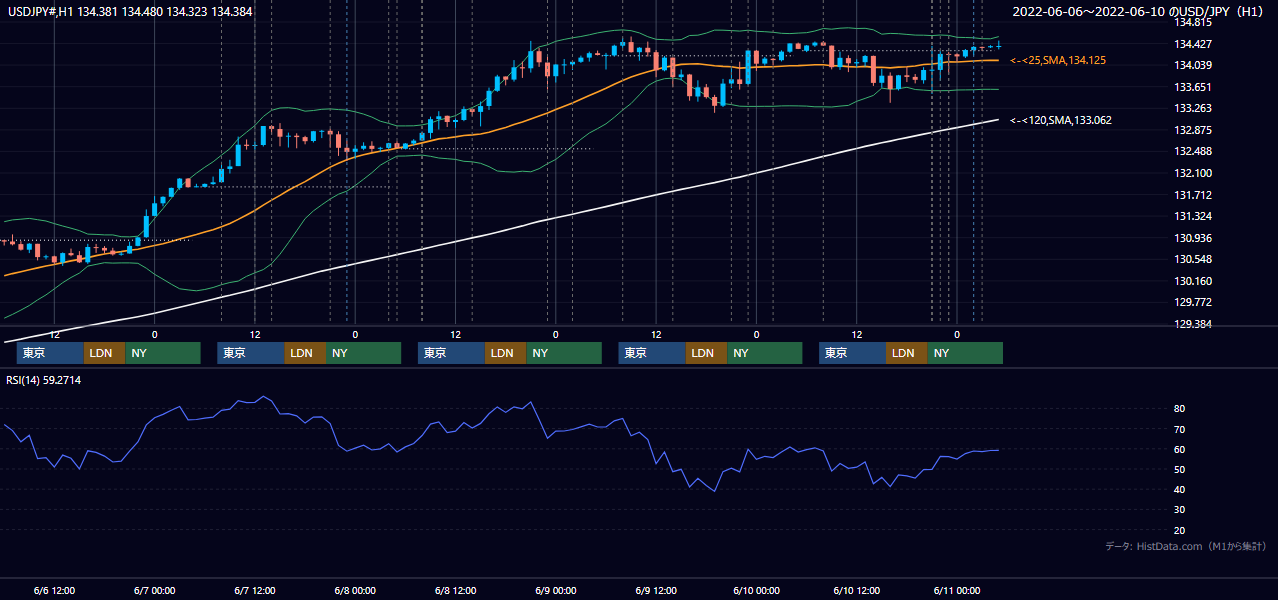1278x600 pixels.
Task: Click RSI scale value 50
Action: (1179, 469)
